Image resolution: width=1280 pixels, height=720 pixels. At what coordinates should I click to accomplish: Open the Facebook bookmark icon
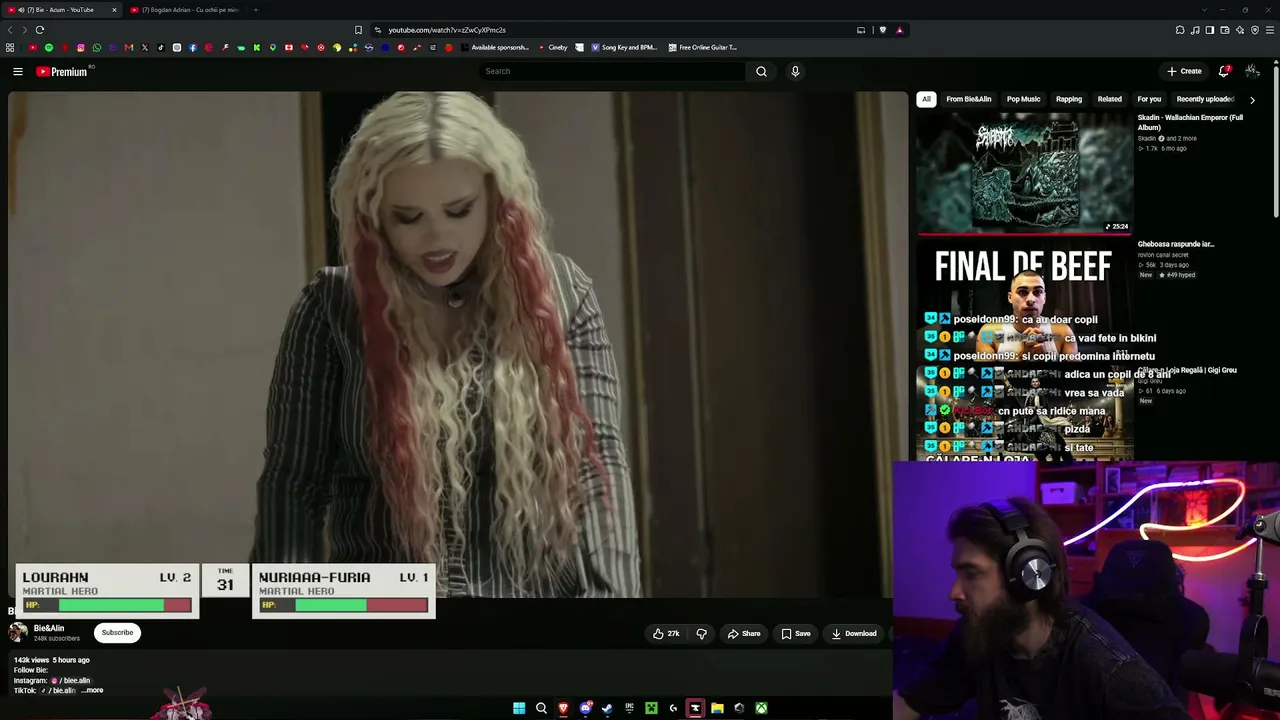193,47
